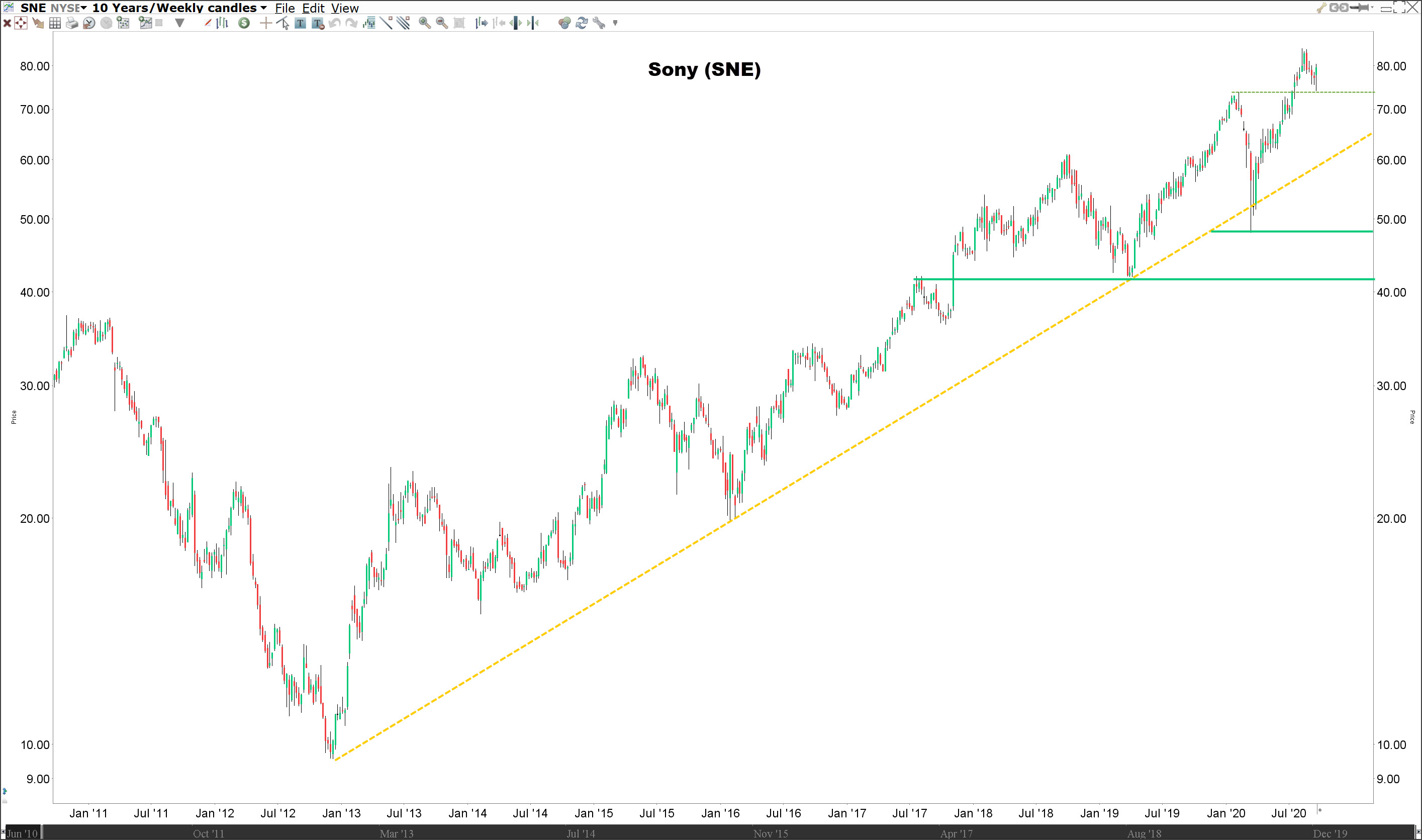Select the red pencil draw tool

click(x=208, y=23)
